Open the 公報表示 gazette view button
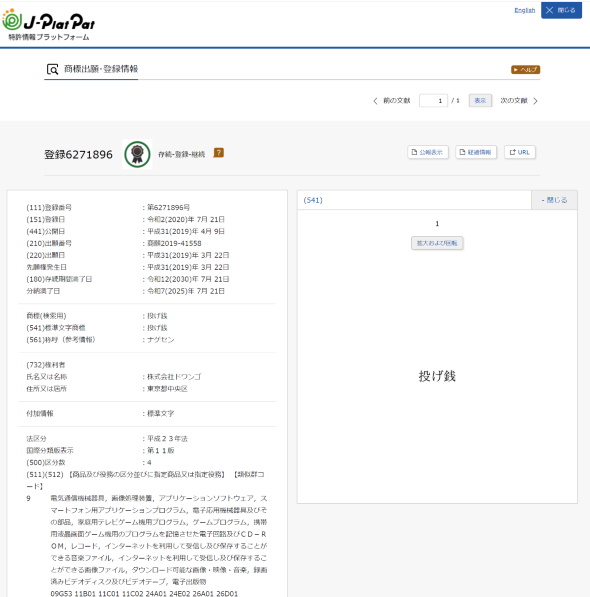Image resolution: width=590 pixels, height=597 pixels. coord(428,152)
